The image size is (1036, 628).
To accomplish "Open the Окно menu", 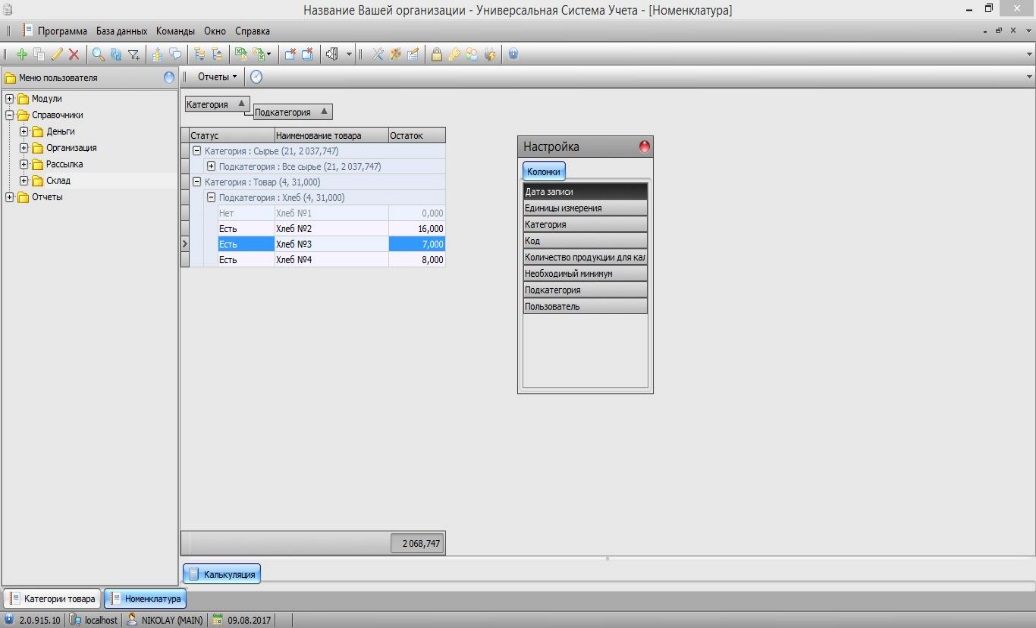I will [x=215, y=31].
